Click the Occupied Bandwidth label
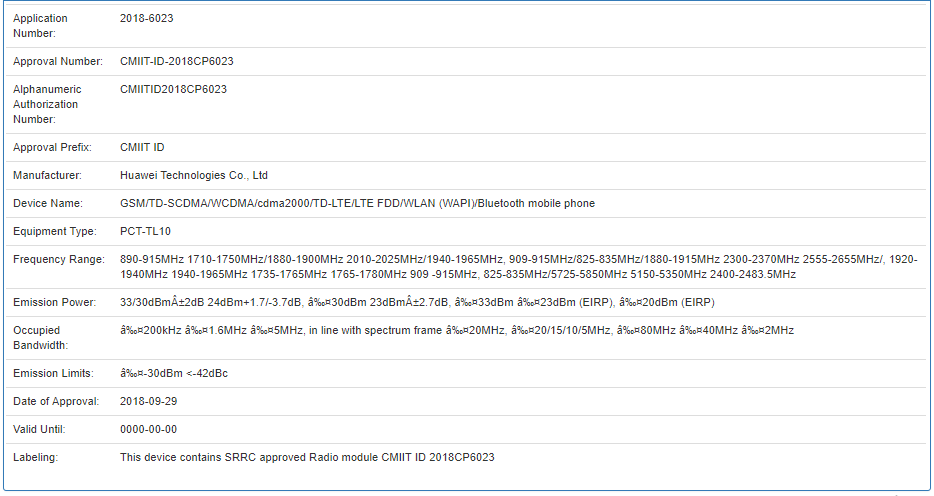The image size is (934, 496). (41, 338)
